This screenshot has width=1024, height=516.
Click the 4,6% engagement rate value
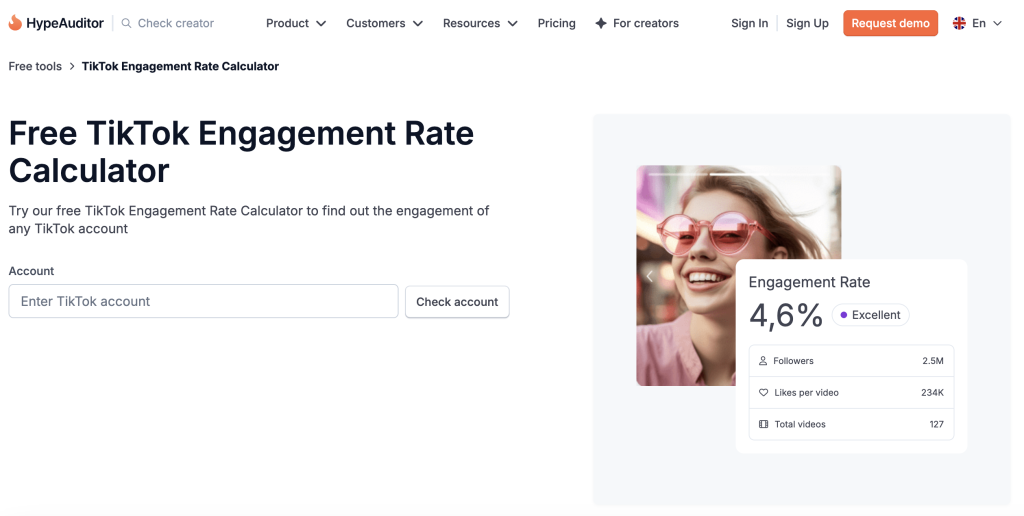tap(786, 315)
